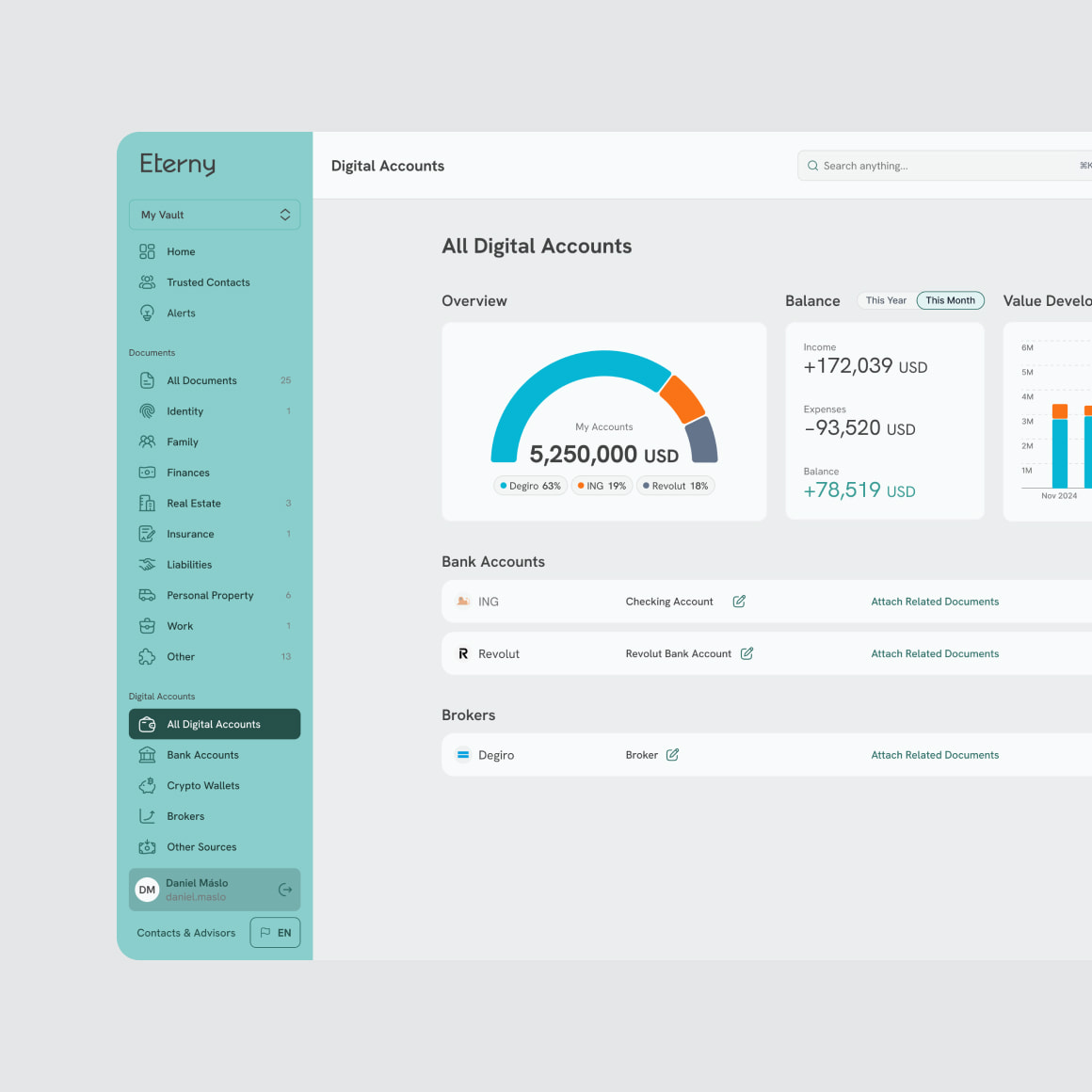Click the 5,250,000 USD total value
Screen dimensions: 1092x1092
pos(603,454)
